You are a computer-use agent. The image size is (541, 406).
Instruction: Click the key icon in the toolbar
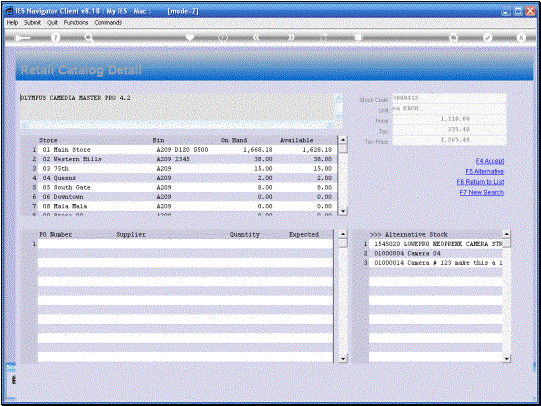(x=22, y=38)
